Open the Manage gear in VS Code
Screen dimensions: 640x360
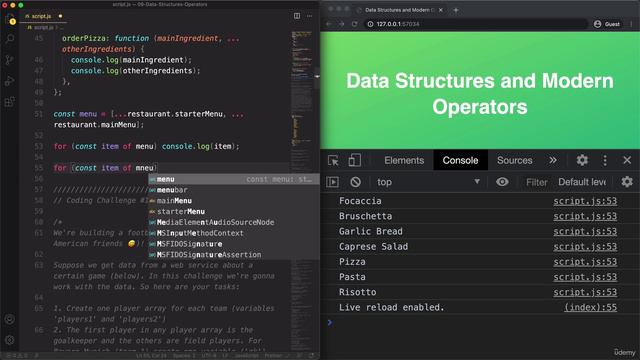coord(10,340)
